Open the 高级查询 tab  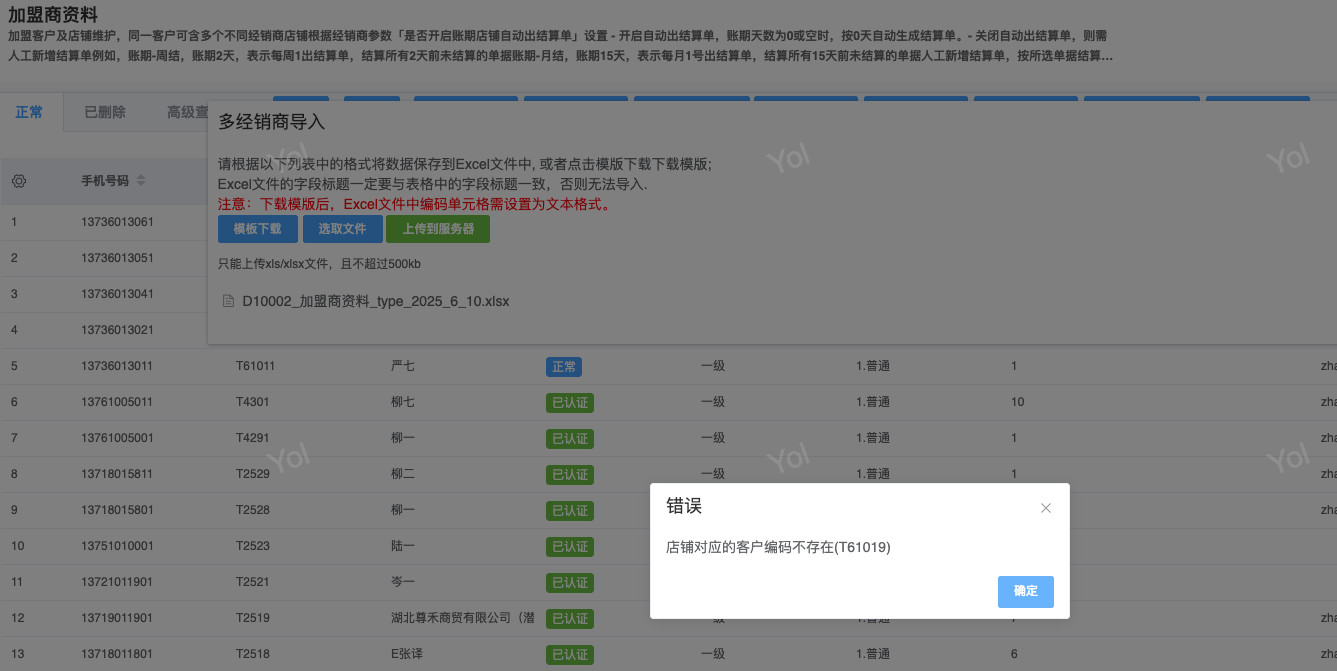click(x=187, y=112)
